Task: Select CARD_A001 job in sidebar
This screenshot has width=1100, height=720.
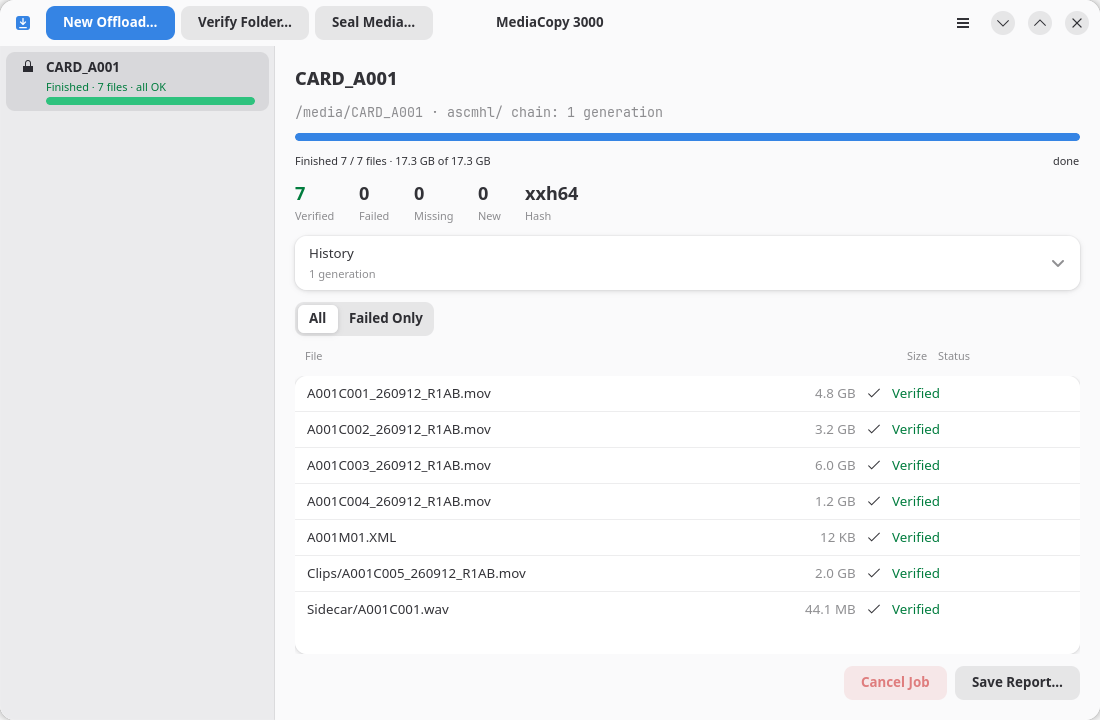Action: (138, 81)
